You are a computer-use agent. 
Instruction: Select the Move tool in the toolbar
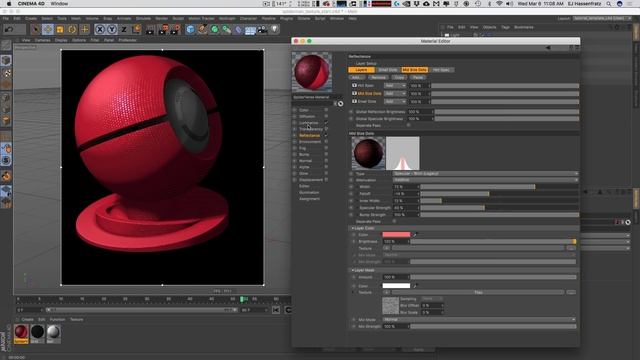(48, 29)
